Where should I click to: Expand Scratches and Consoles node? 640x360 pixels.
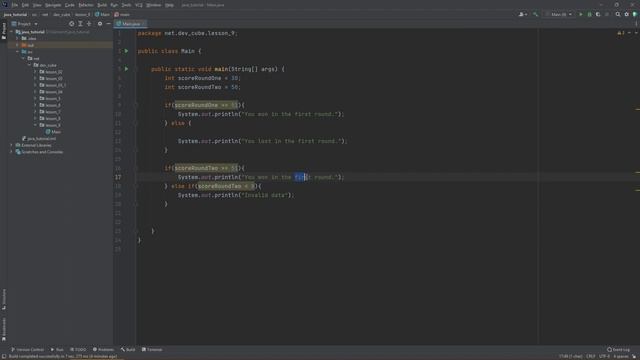[x=11, y=152]
